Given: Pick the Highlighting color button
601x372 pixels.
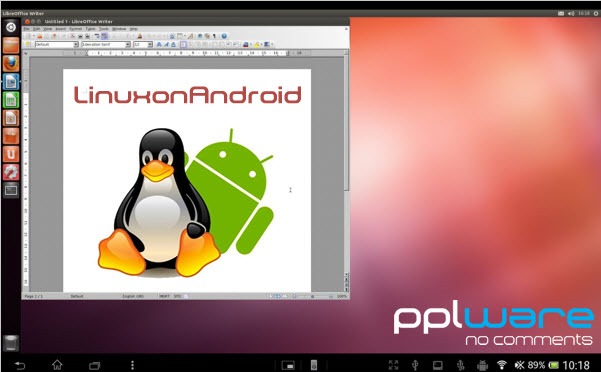Looking at the screenshot, I should (257, 44).
